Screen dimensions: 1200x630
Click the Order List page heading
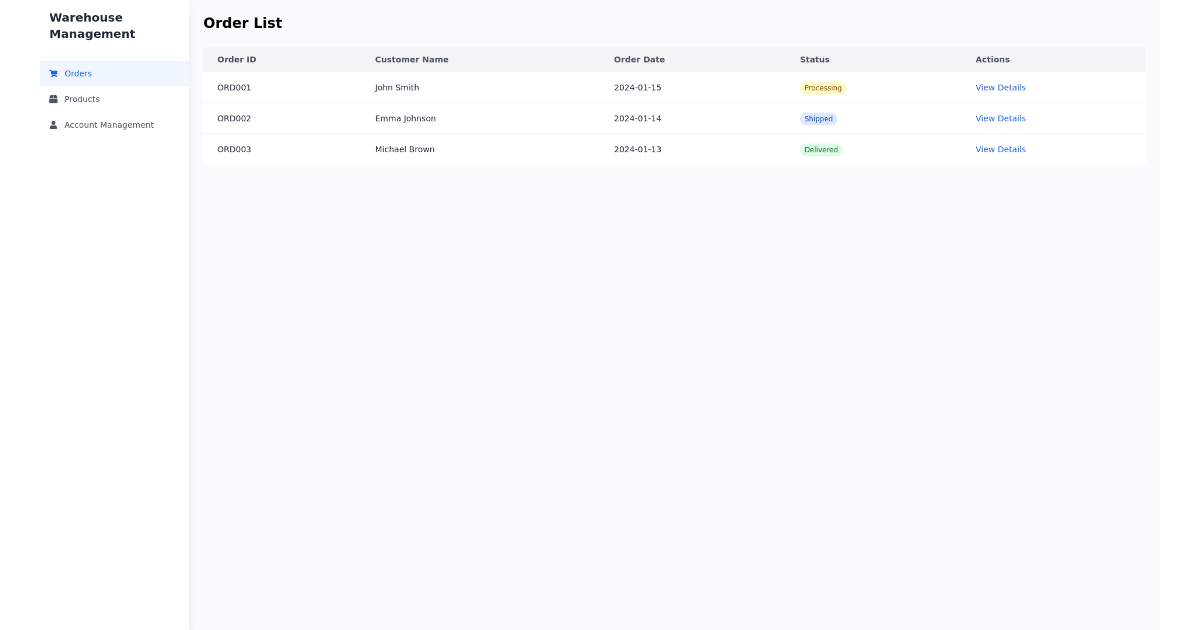(243, 22)
